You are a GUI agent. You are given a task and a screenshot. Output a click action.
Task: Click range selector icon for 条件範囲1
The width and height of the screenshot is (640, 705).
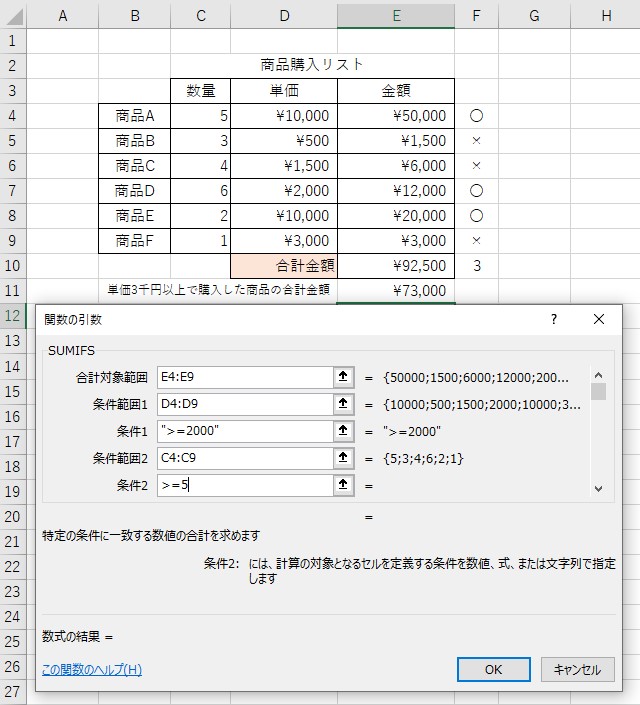tap(344, 404)
